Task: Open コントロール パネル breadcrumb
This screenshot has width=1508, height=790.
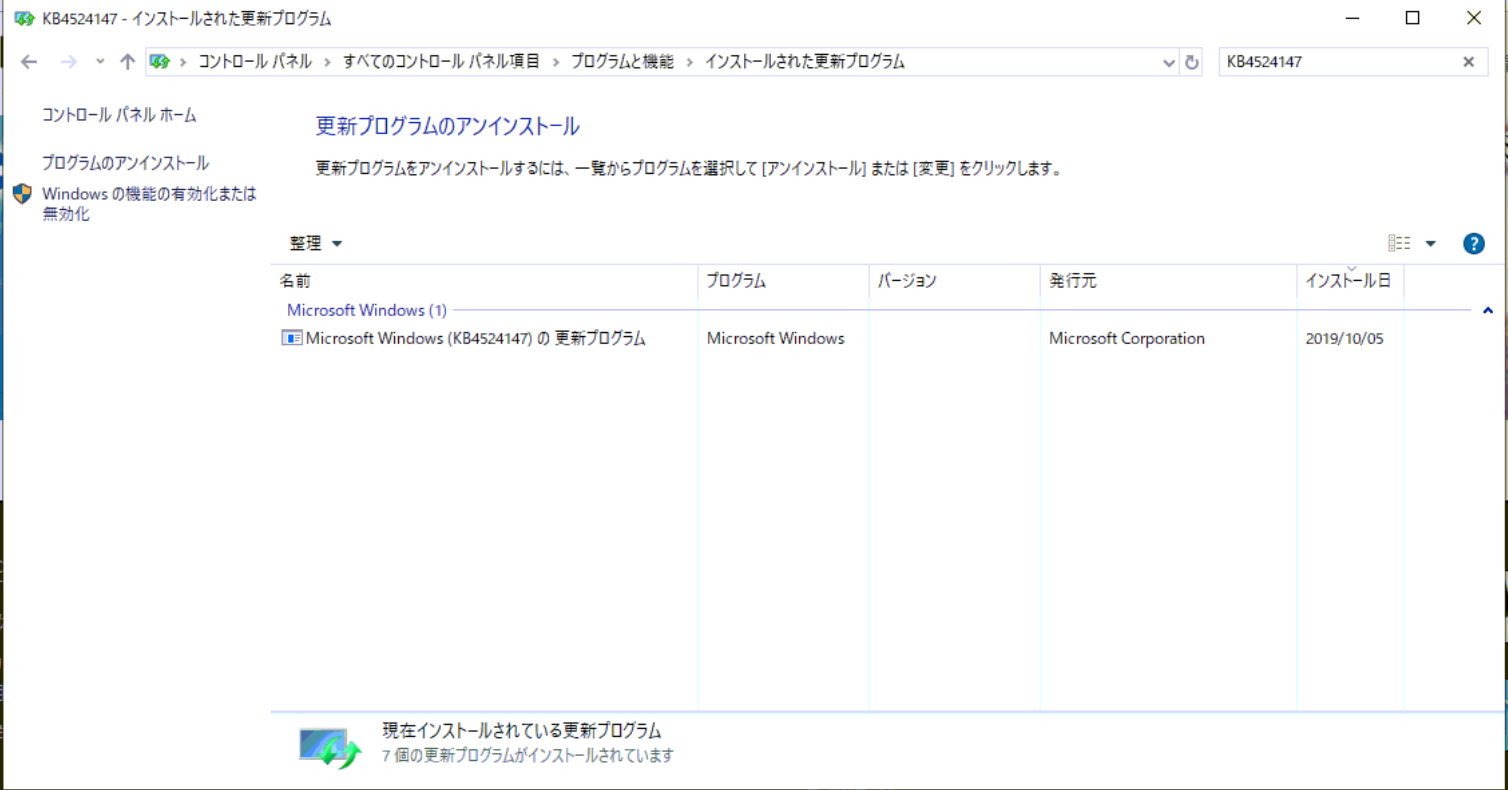Action: tap(254, 62)
